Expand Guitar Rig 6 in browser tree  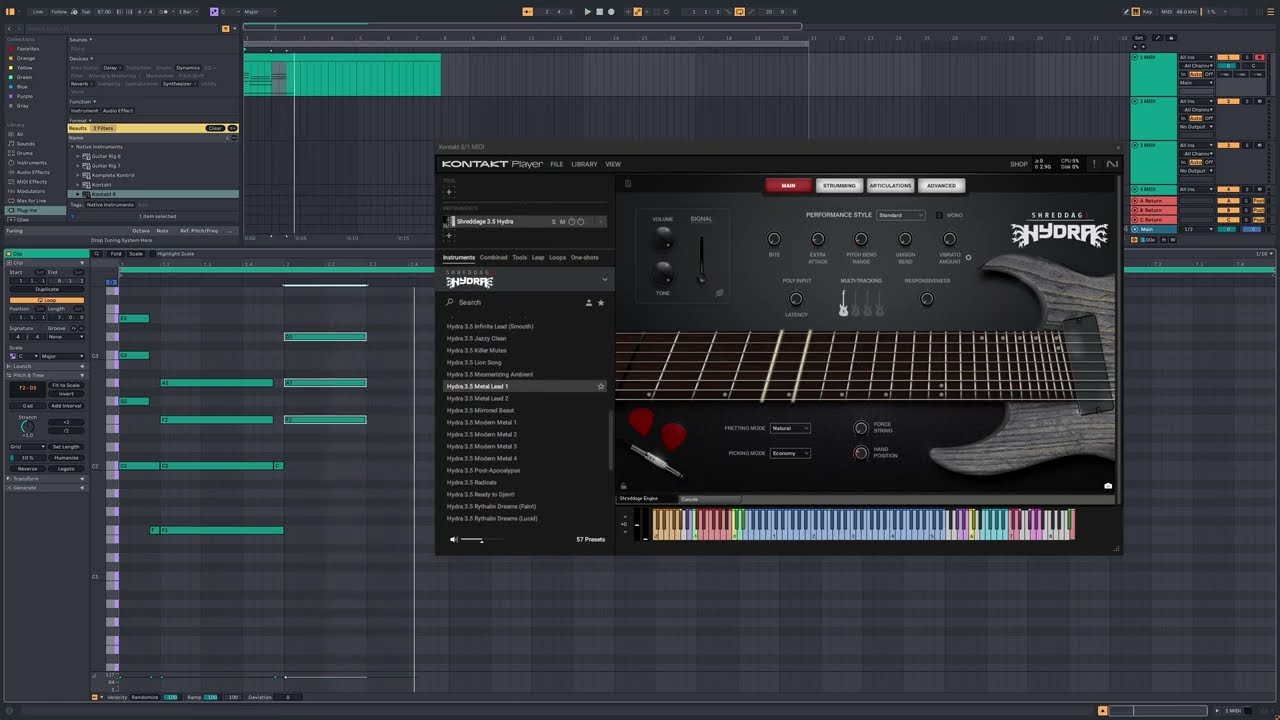[x=77, y=156]
